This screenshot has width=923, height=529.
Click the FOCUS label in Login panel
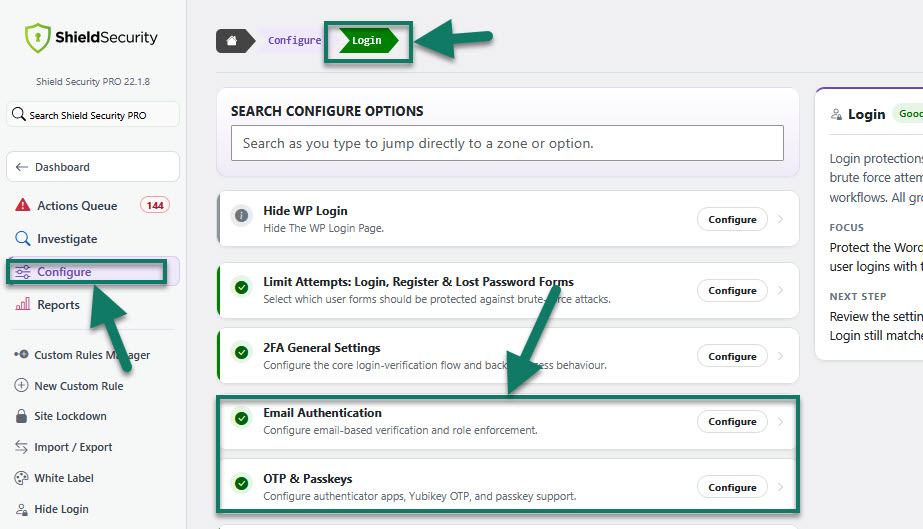[846, 227]
